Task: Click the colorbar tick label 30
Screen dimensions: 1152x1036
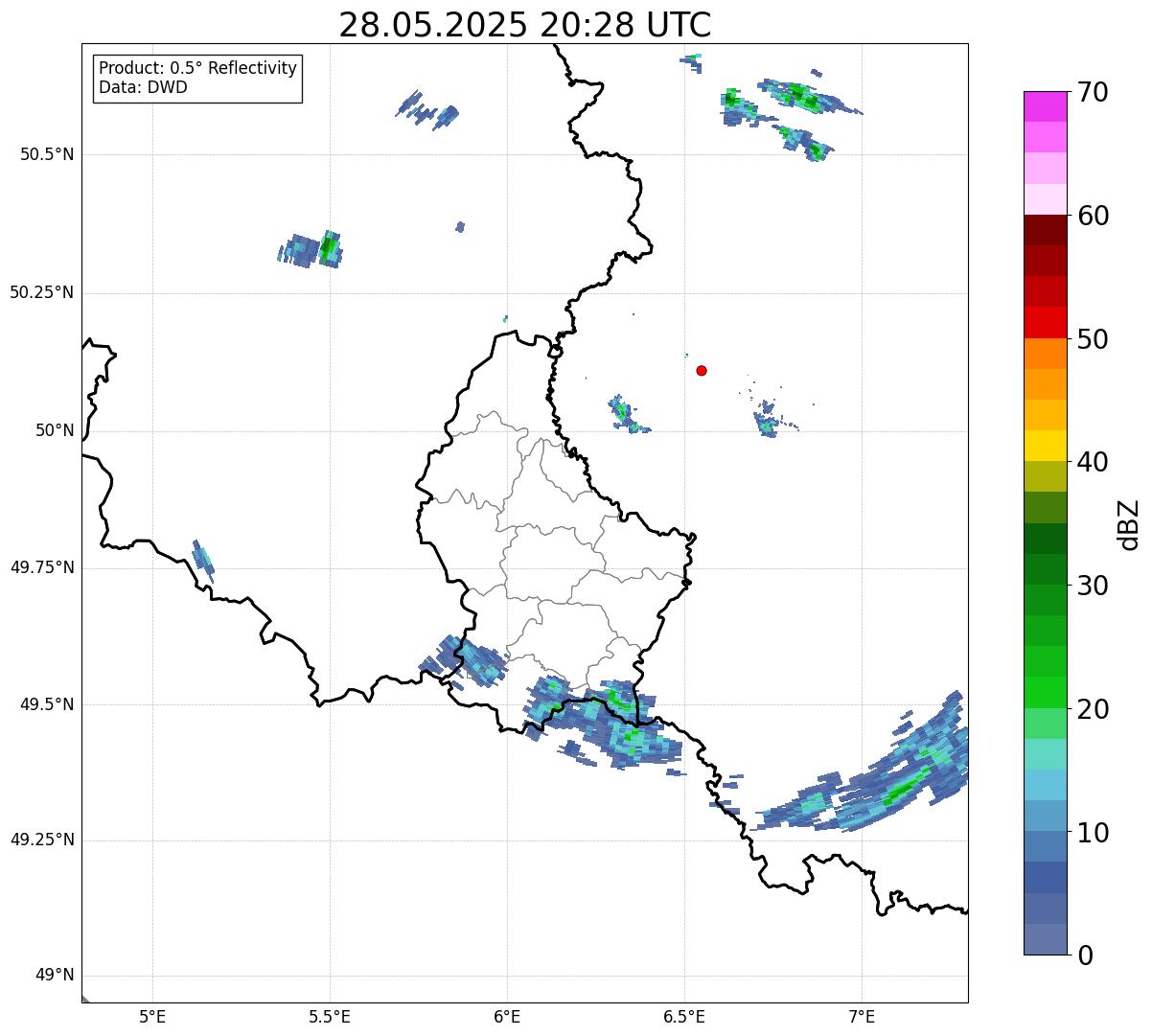Action: (1093, 586)
